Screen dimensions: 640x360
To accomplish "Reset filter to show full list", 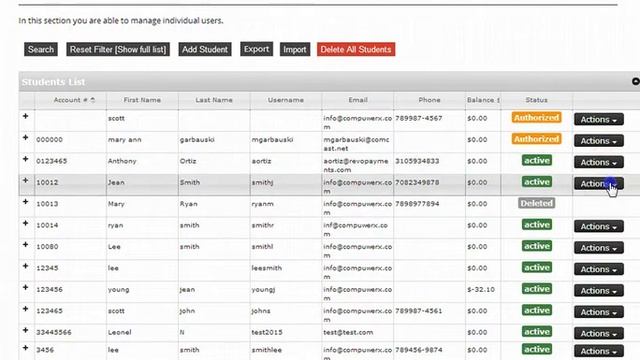I will coord(118,49).
